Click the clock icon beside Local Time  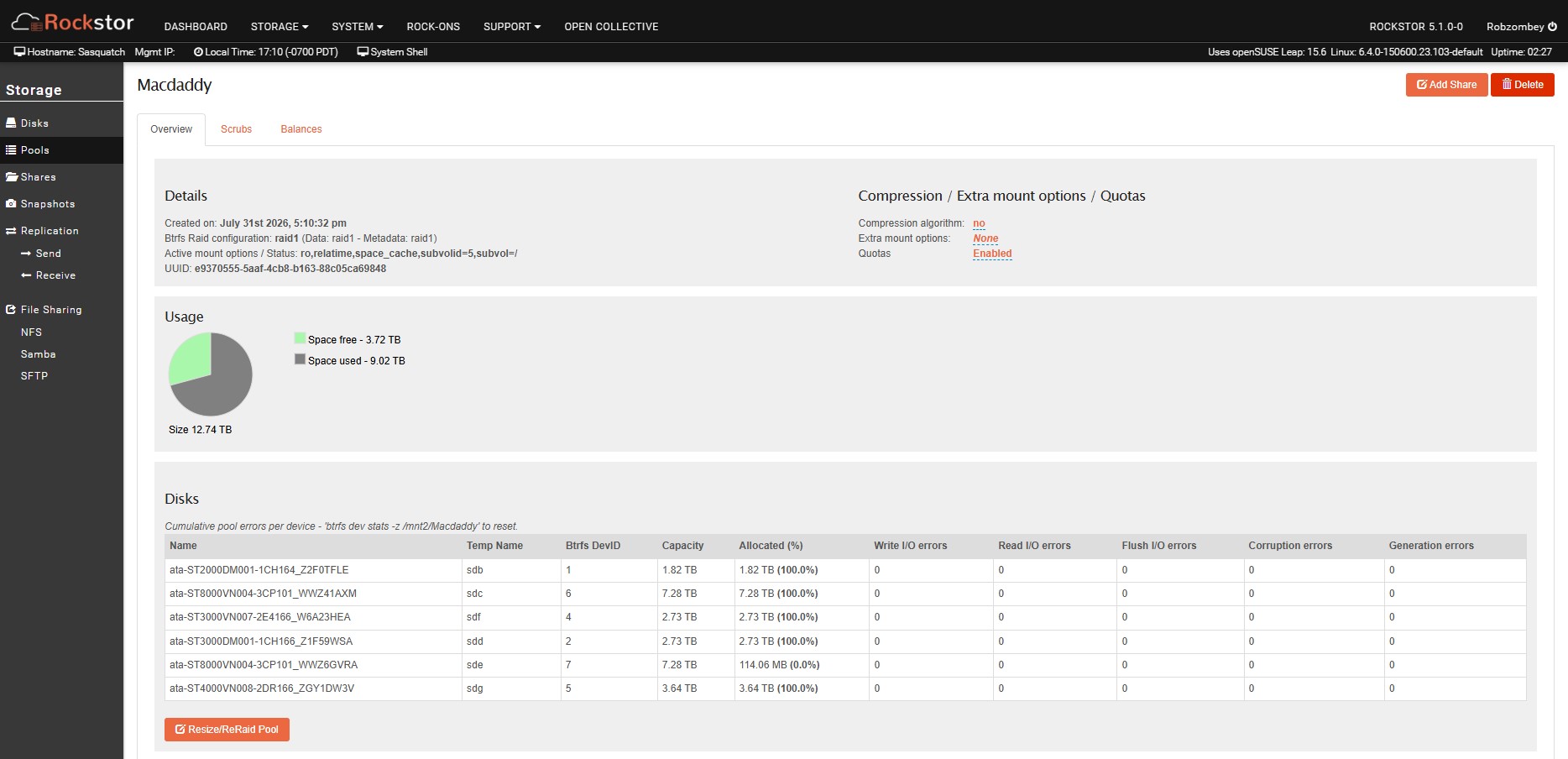(198, 51)
